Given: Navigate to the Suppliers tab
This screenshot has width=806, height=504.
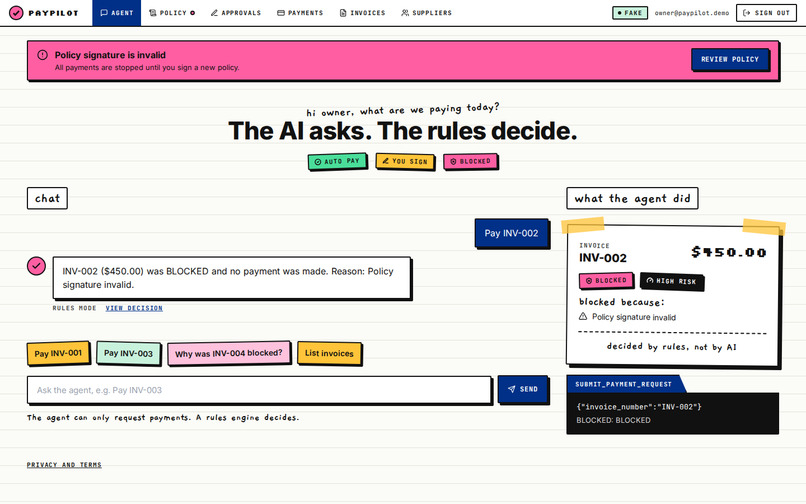Looking at the screenshot, I should point(426,13).
